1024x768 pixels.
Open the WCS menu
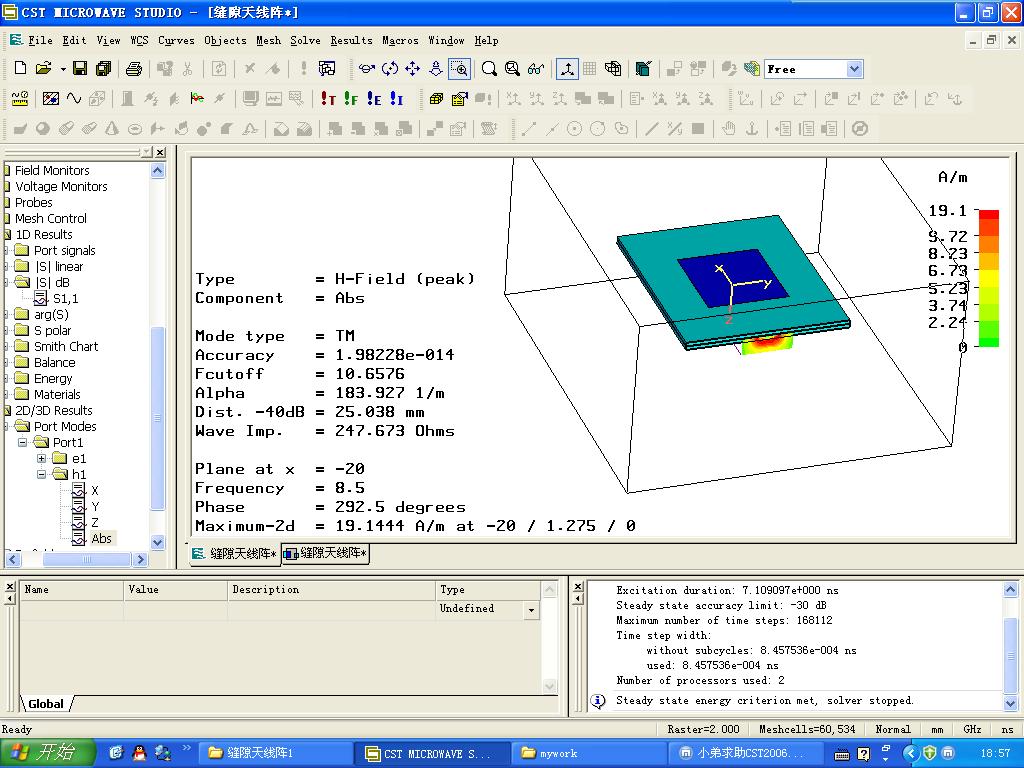139,40
